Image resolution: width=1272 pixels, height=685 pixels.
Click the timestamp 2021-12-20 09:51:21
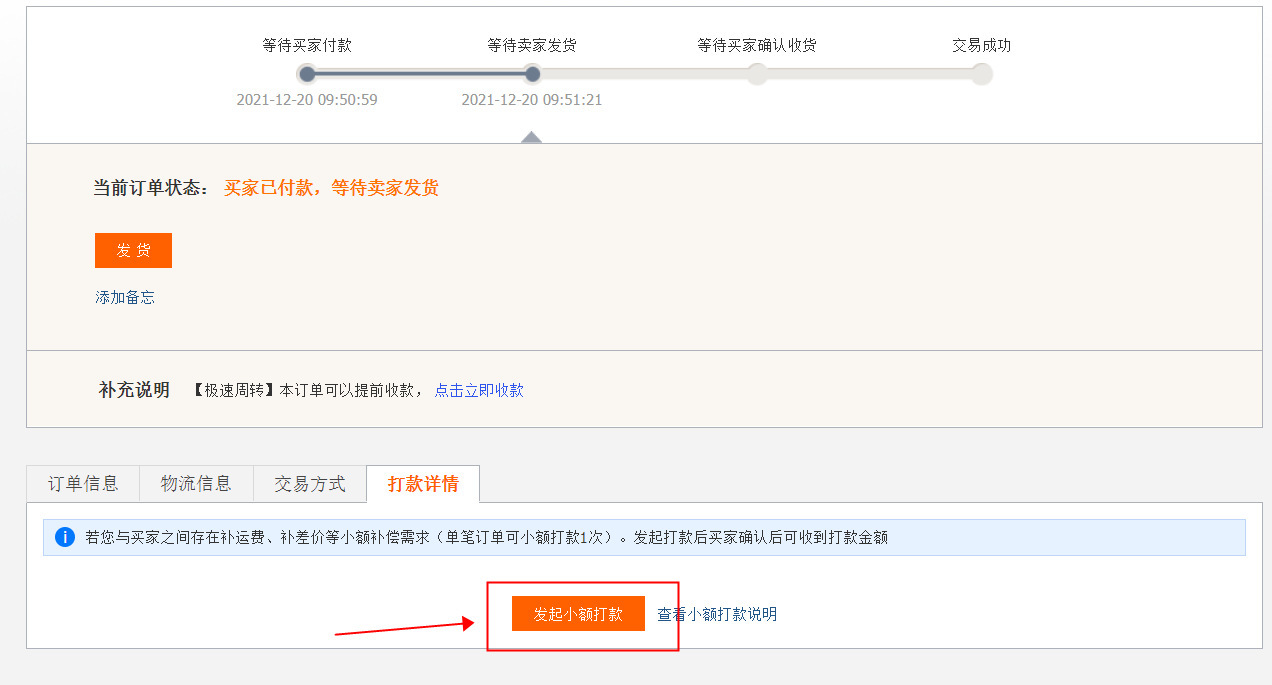(532, 100)
